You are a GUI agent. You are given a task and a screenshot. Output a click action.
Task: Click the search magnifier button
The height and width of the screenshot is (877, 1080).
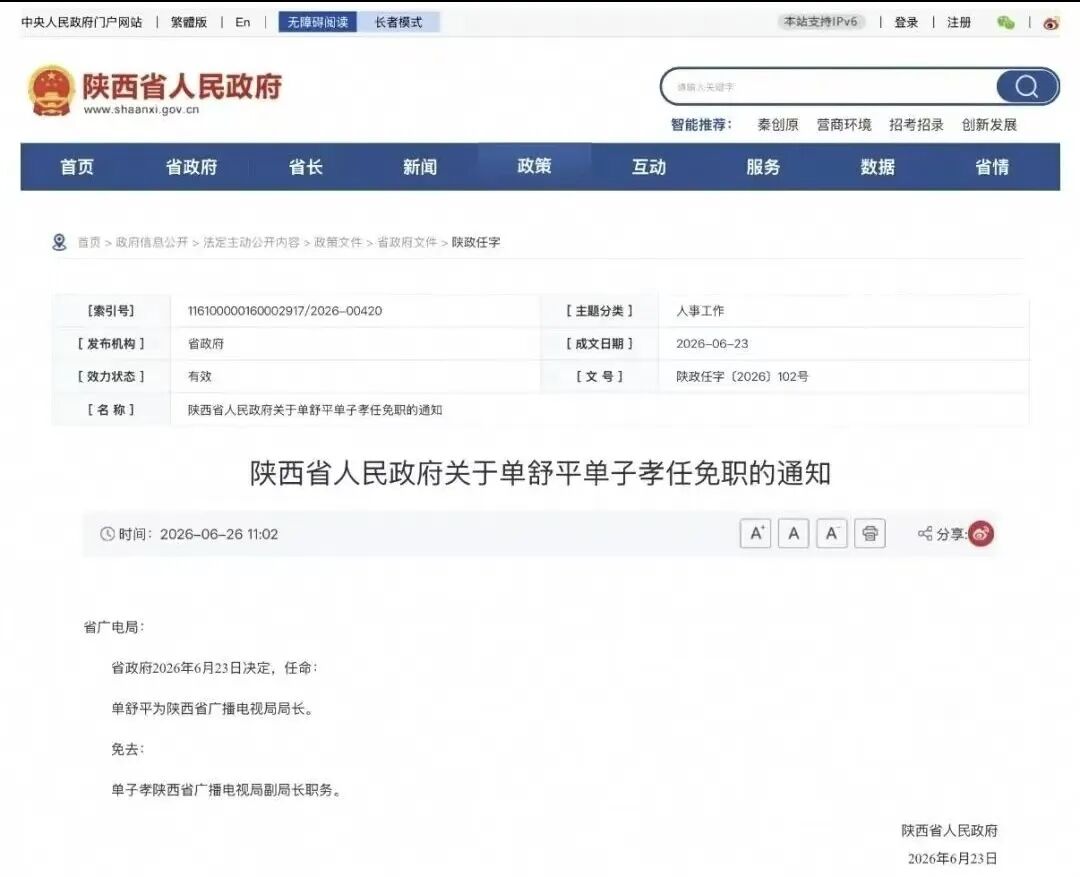(x=1026, y=87)
